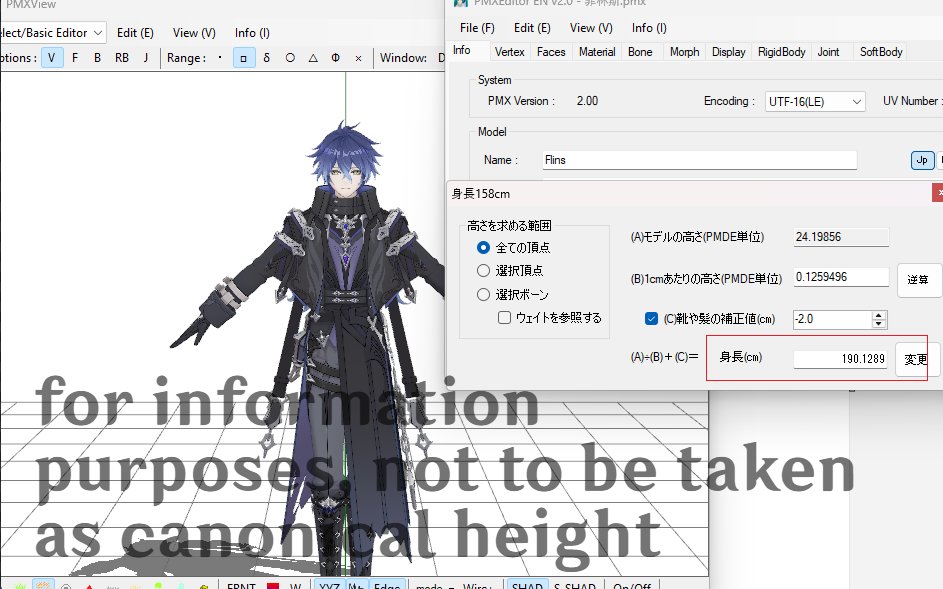Toggle S-SHAD self-shadow in bottom bar
943x589 pixels.
[574, 585]
